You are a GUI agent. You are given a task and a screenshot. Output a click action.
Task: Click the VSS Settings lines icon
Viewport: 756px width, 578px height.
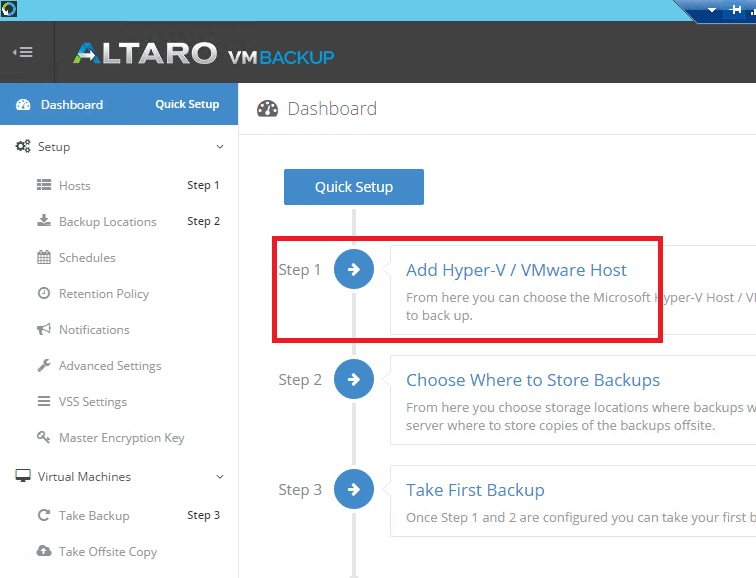tap(44, 401)
